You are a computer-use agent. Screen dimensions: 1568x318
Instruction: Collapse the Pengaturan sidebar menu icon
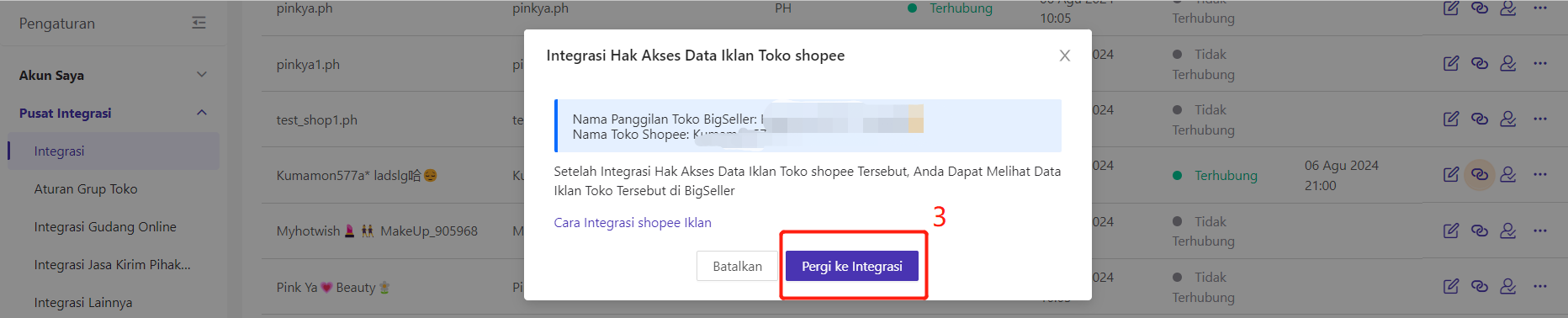coord(199,23)
